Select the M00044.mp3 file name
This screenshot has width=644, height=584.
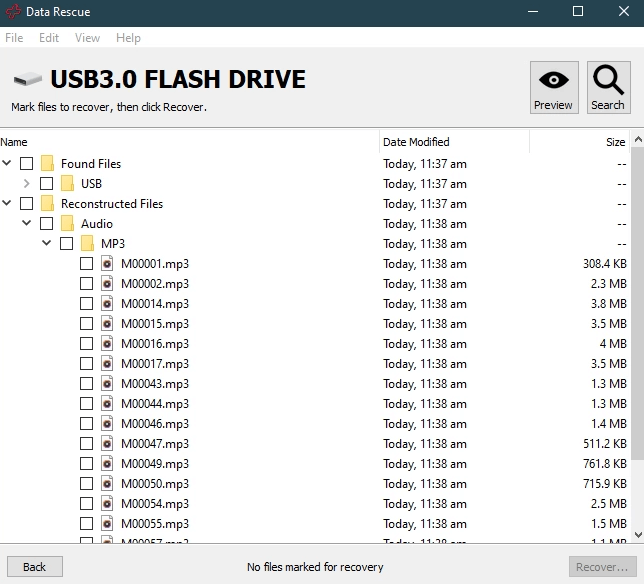pos(155,404)
